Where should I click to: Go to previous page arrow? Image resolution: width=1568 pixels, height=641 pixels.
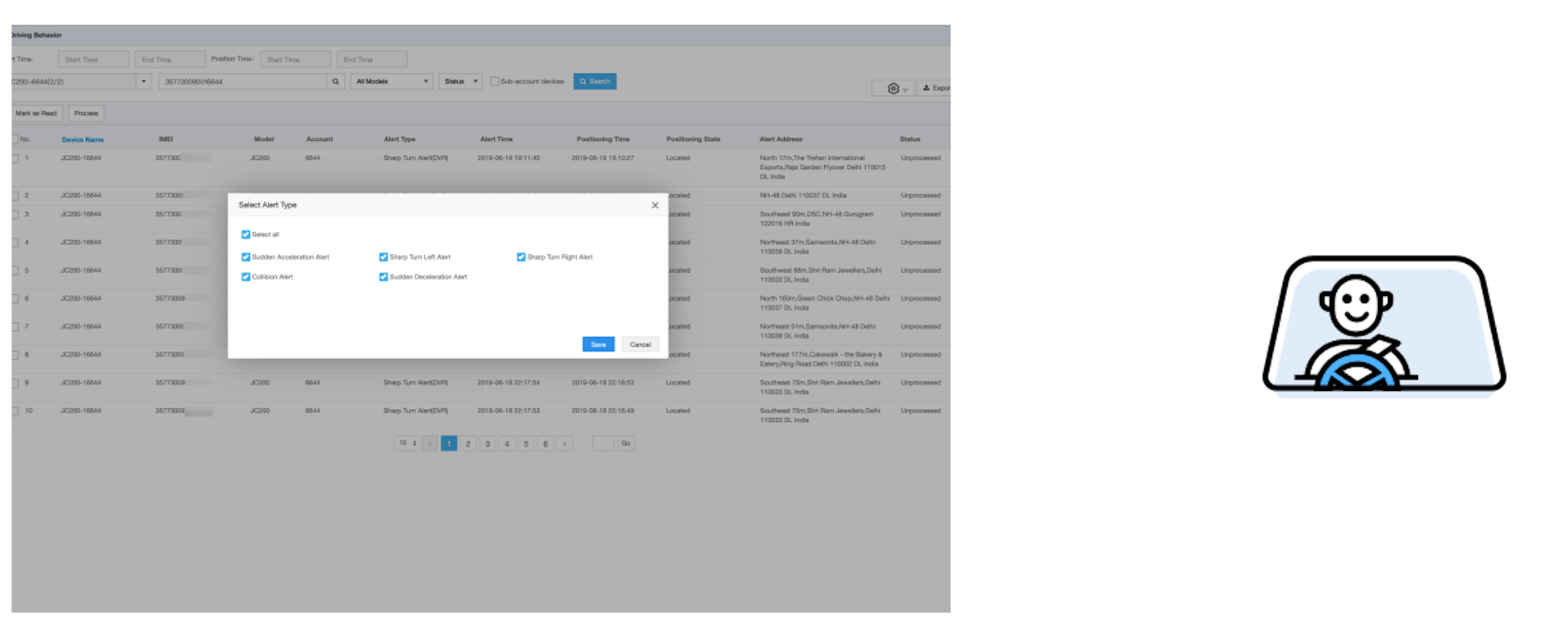(x=429, y=443)
